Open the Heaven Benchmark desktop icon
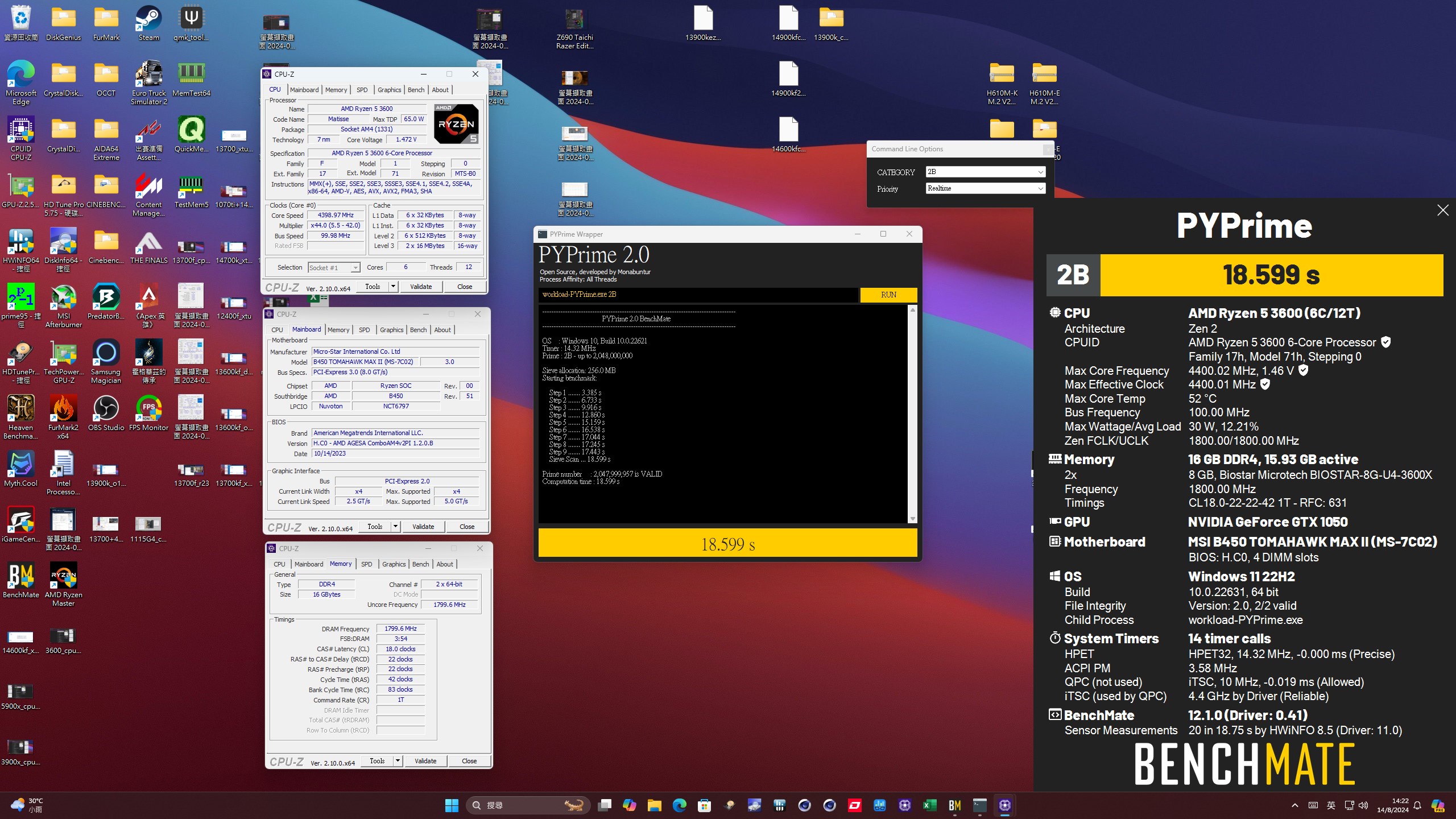This screenshot has width=1456, height=819. (x=21, y=417)
